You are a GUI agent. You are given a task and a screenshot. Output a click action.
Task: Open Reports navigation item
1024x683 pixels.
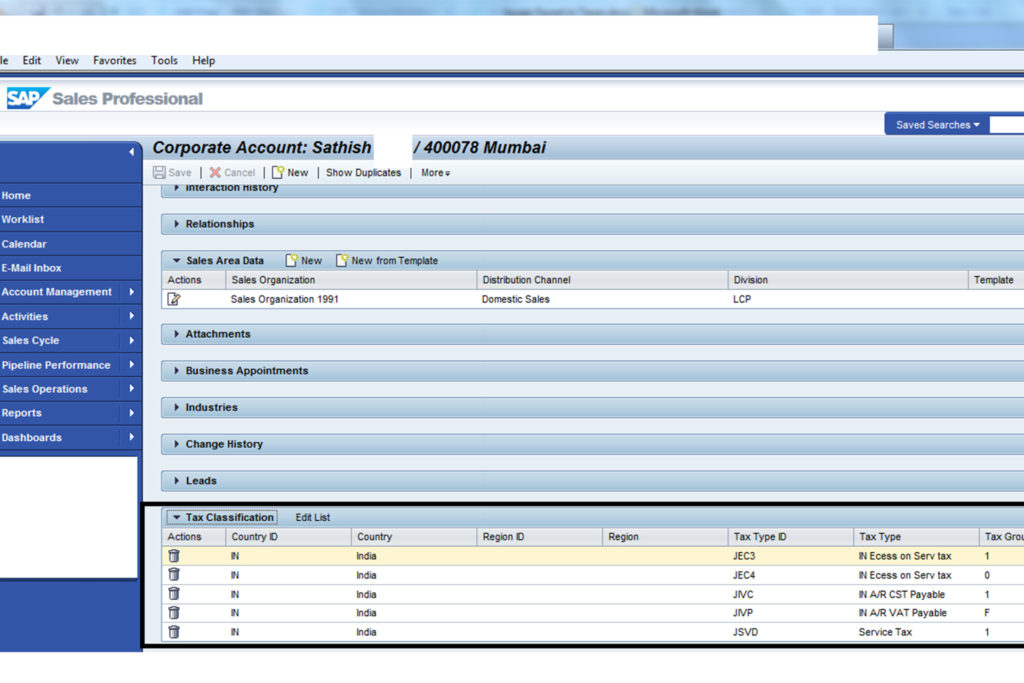21,413
